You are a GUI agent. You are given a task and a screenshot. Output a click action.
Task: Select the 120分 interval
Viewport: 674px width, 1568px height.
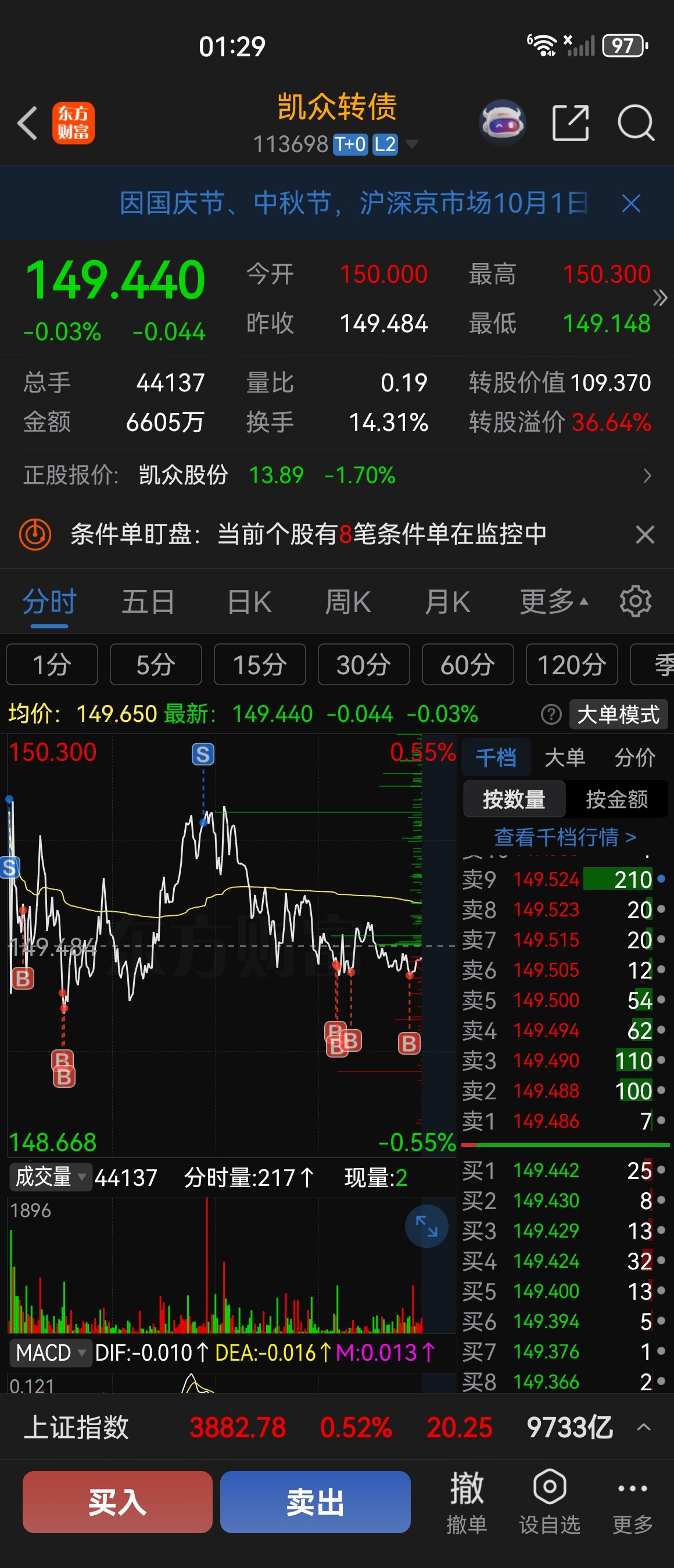point(572,664)
